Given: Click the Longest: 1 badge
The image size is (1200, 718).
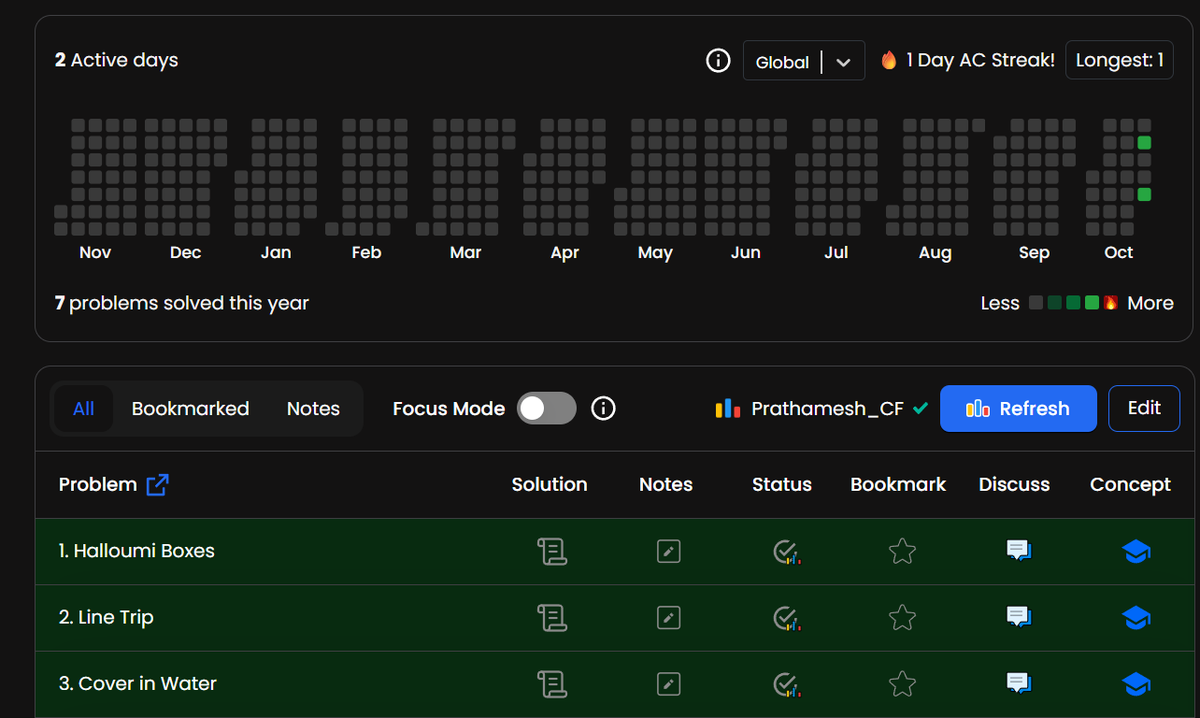Looking at the screenshot, I should pos(1119,60).
